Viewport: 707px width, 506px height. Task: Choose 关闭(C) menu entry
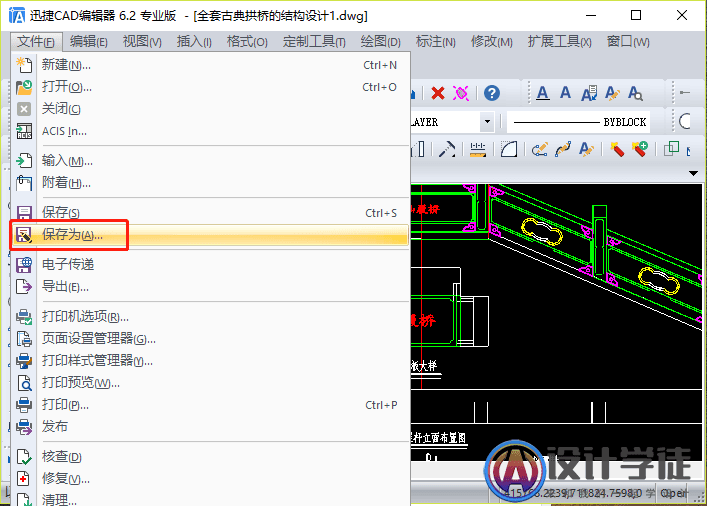[210, 109]
